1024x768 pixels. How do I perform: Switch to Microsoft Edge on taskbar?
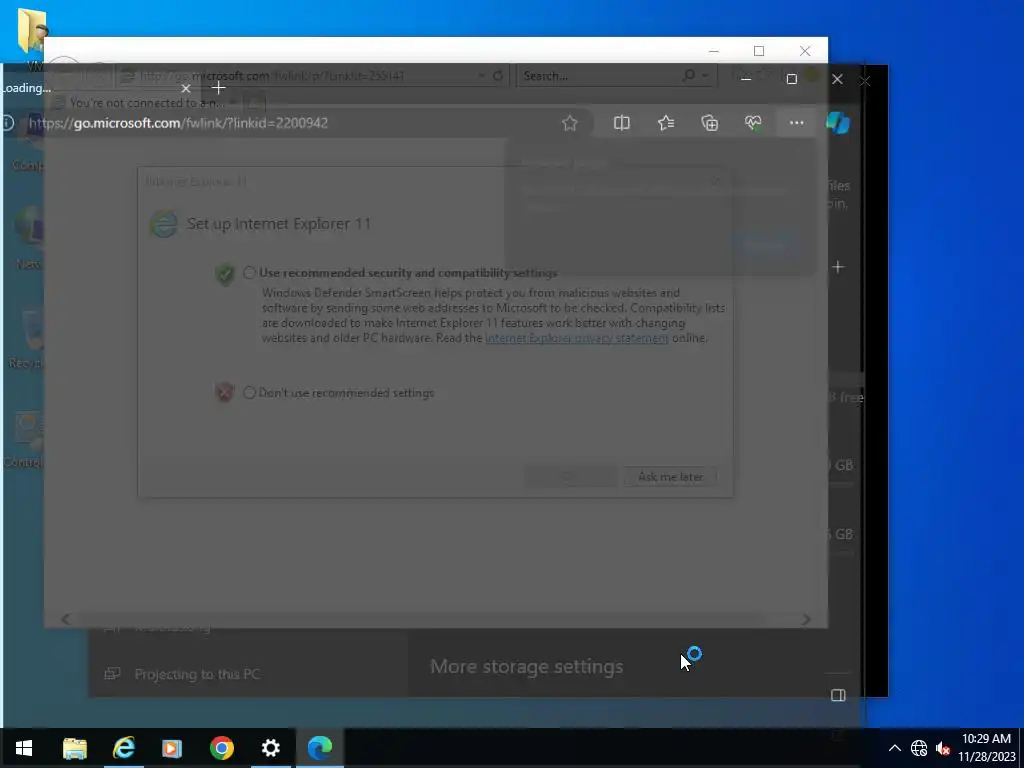click(320, 748)
